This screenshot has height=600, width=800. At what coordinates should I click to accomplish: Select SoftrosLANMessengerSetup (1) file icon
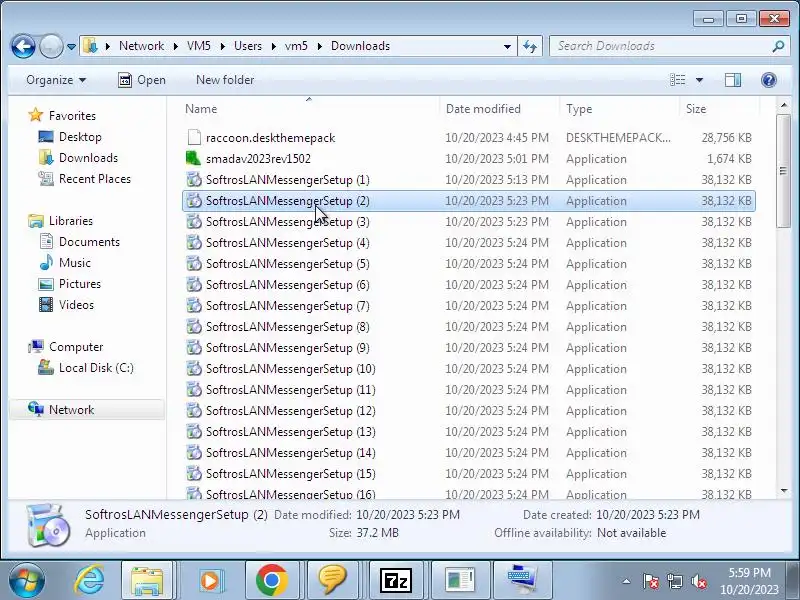(x=194, y=180)
